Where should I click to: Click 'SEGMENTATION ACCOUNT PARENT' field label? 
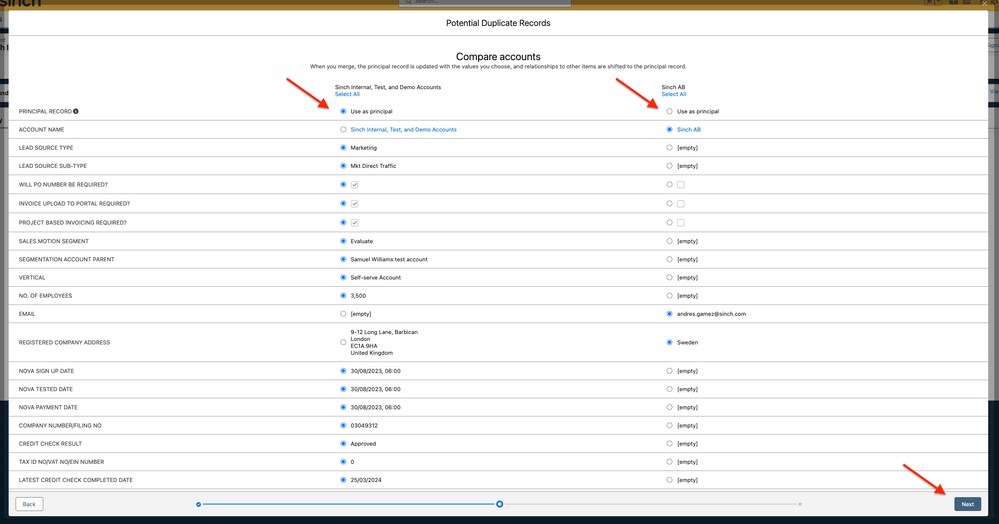(67, 259)
